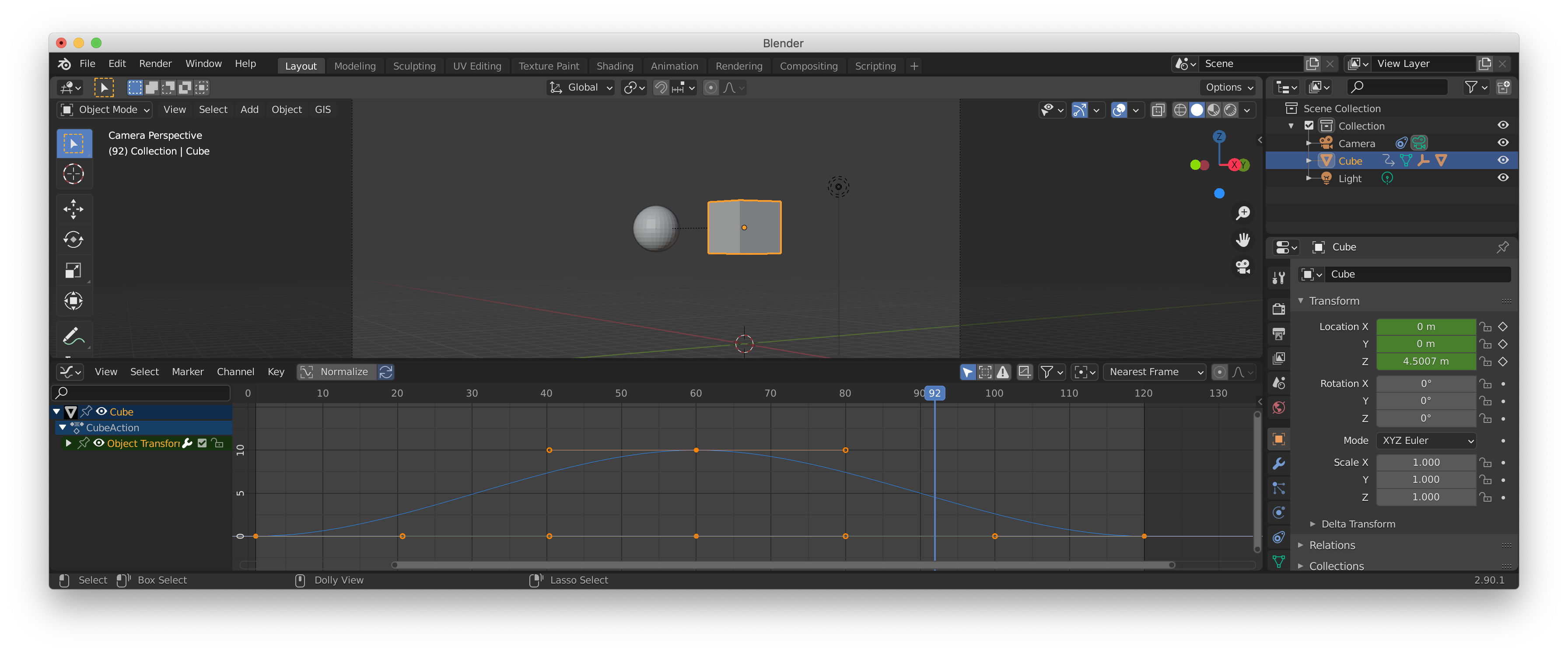Activate the Rotate tool
The width and height of the screenshot is (1568, 654).
(73, 239)
